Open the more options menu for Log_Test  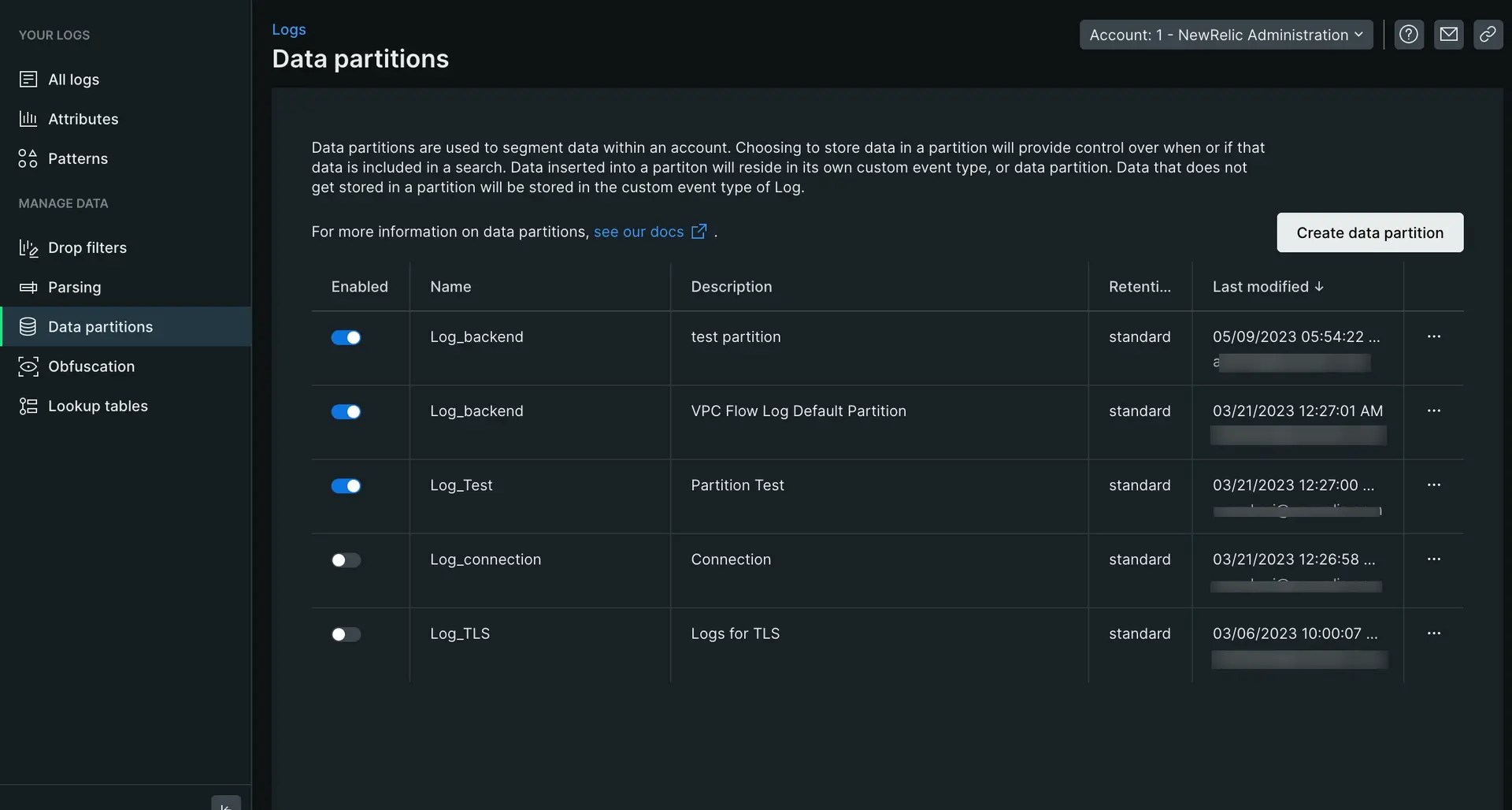click(1433, 485)
